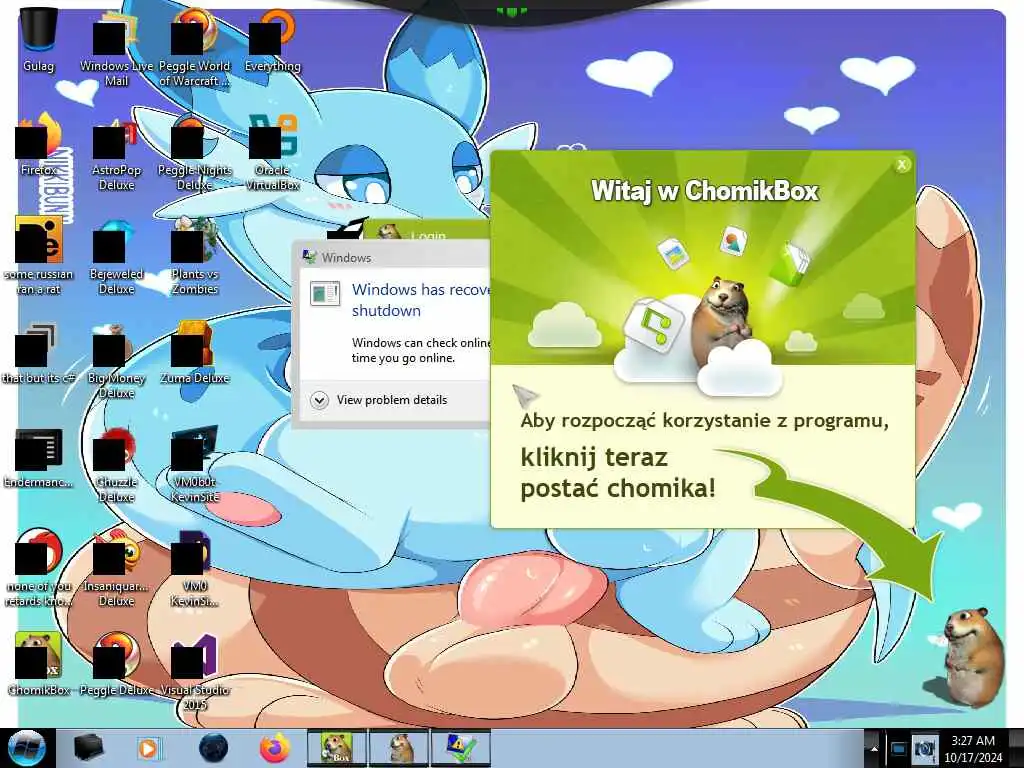Screen dimensions: 1024x768
Task: Open the ChomikBox desktop shortcut
Action: click(x=39, y=664)
